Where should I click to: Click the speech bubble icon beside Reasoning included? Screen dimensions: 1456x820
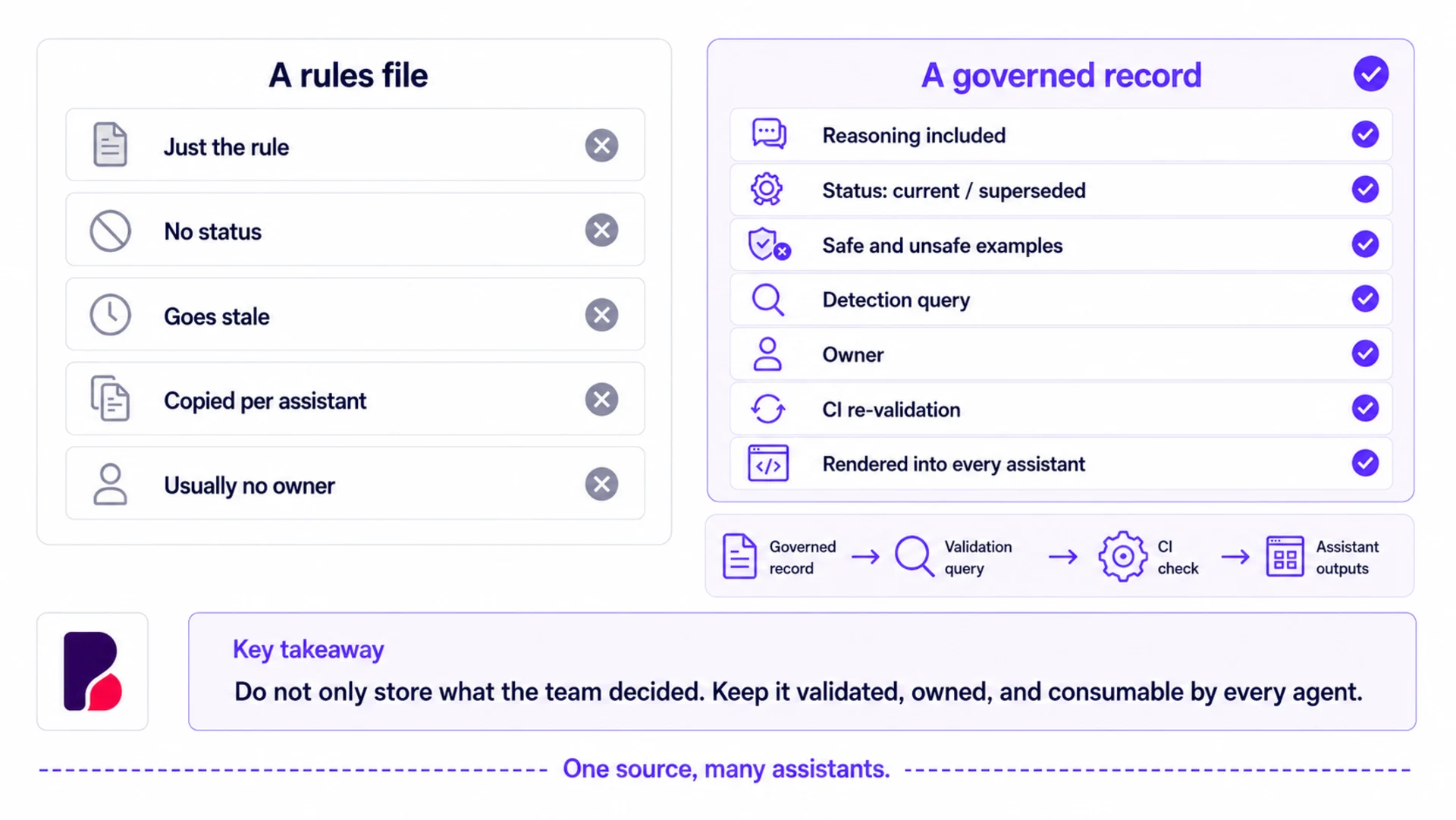pos(768,134)
